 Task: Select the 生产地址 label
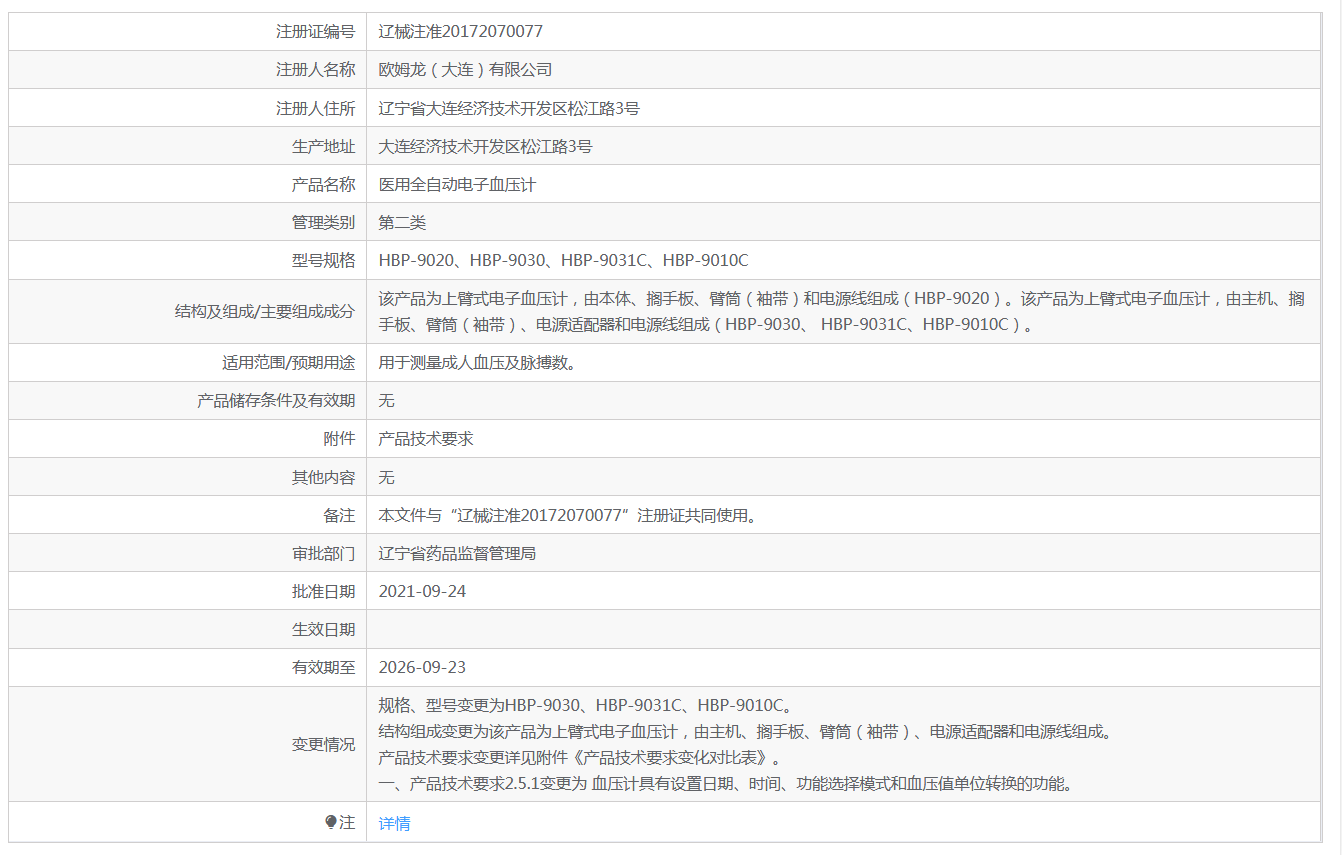tap(323, 146)
